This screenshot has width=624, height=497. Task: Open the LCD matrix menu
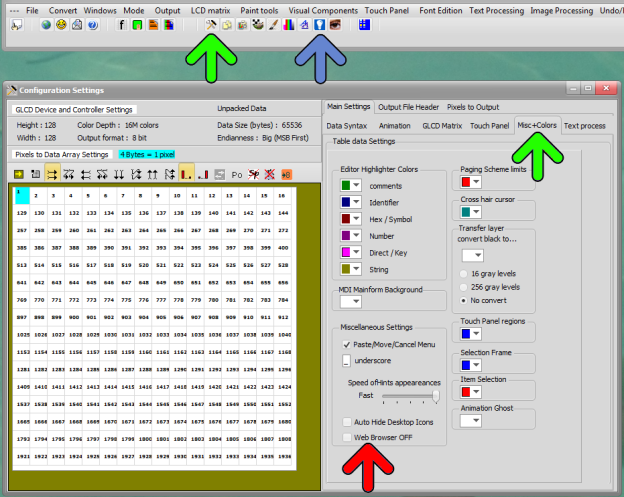(210, 8)
